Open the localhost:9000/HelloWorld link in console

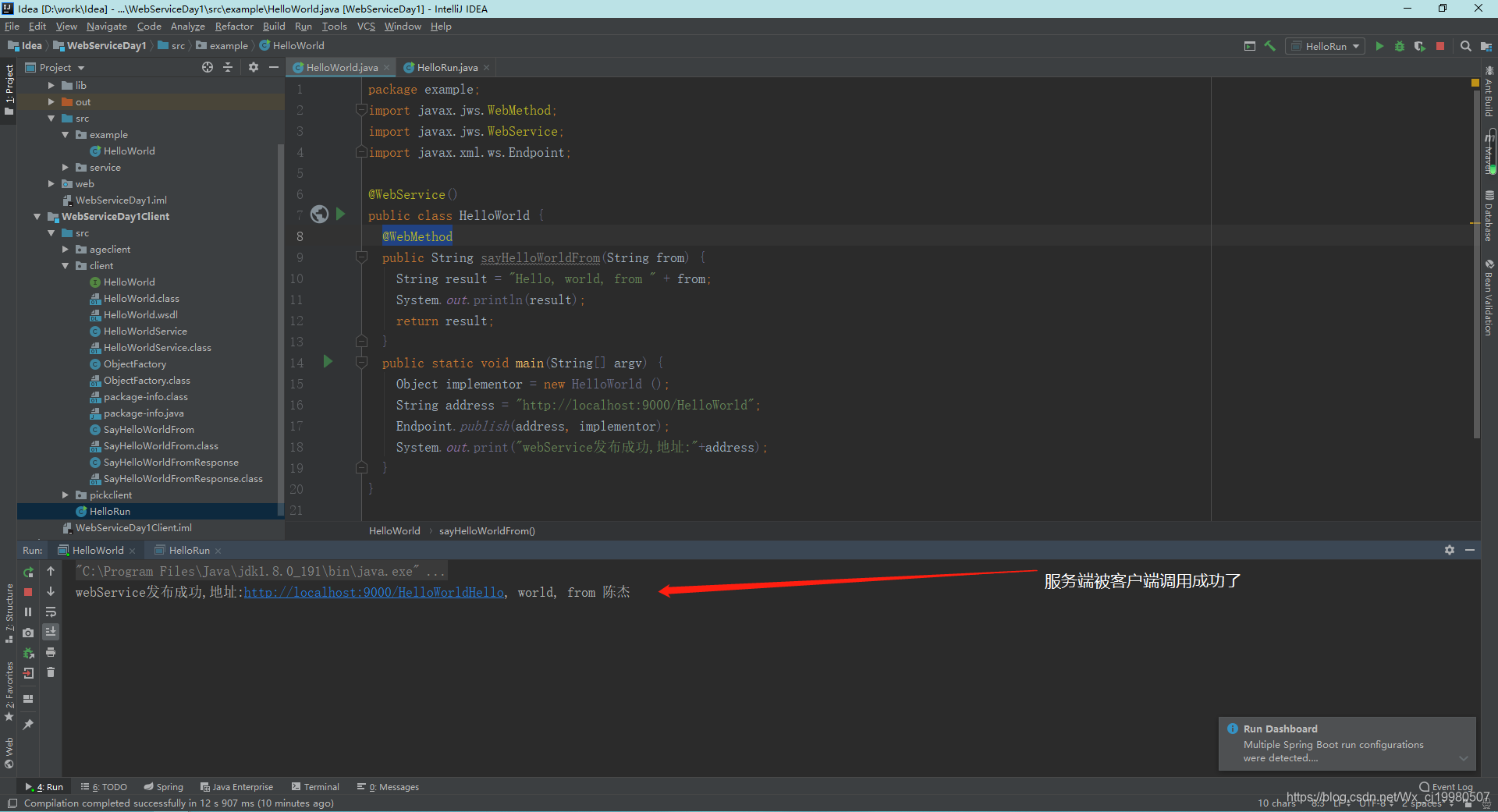tap(374, 593)
